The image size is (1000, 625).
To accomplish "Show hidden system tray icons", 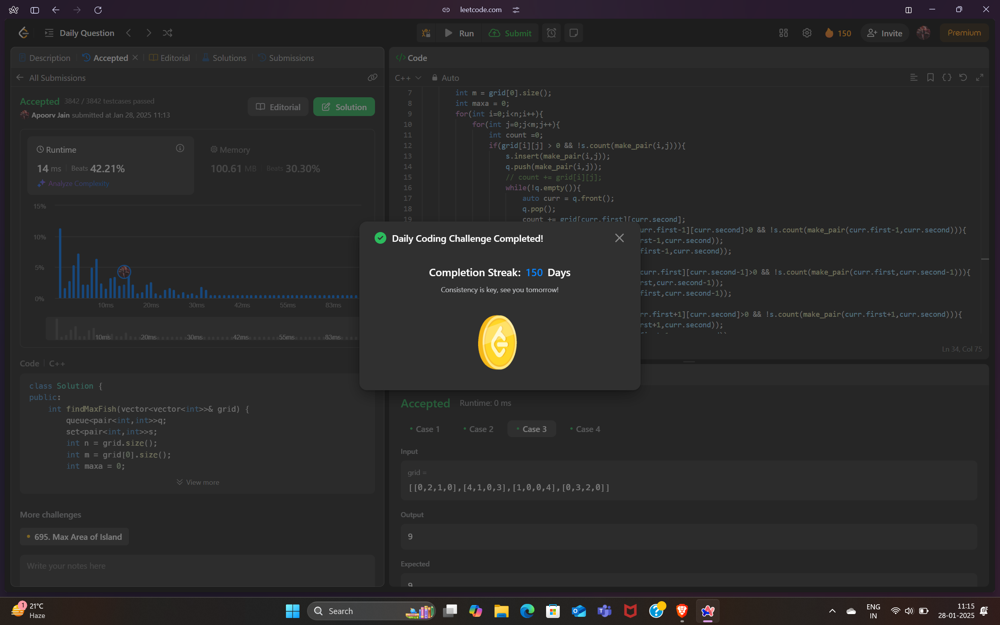I will (x=832, y=611).
